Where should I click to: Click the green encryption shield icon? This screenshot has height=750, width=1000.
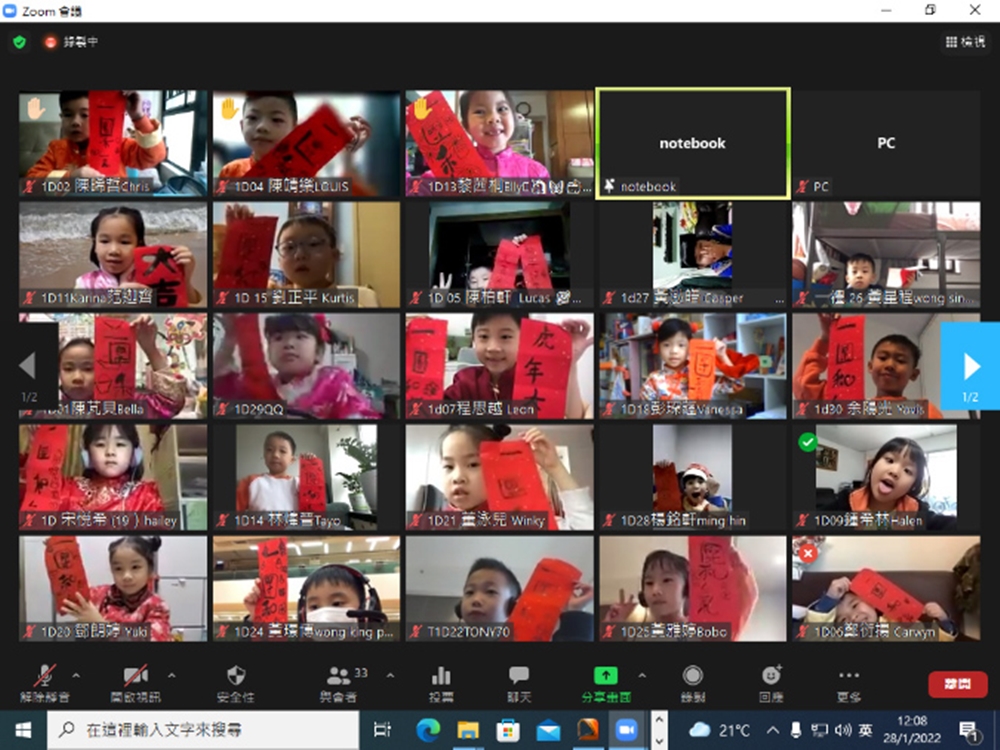[x=20, y=42]
